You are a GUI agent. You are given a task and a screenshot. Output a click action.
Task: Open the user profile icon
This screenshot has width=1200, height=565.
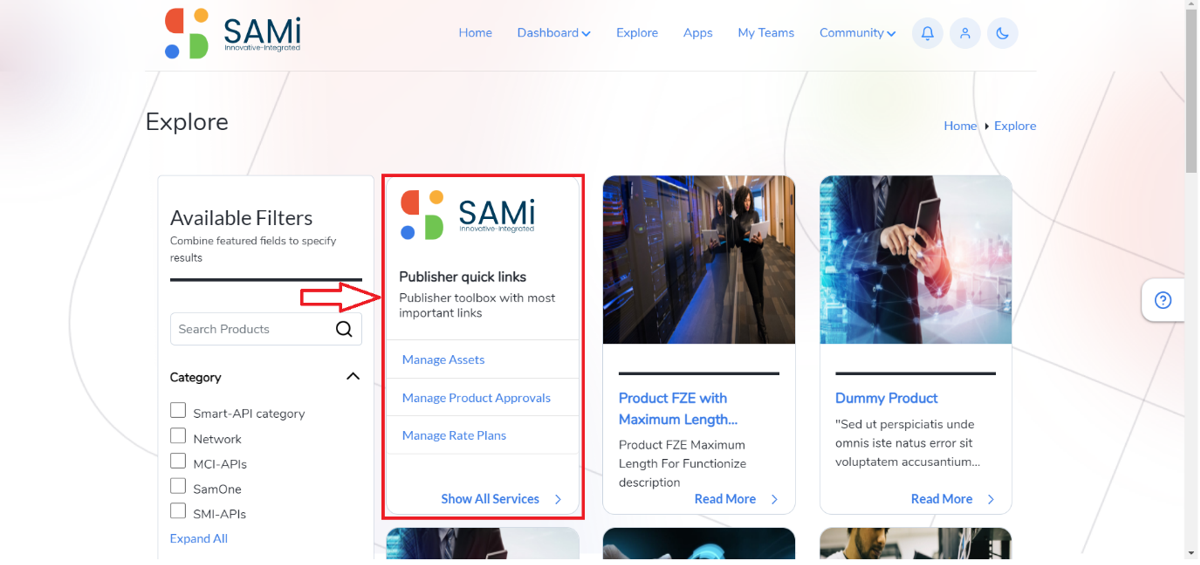click(x=965, y=33)
